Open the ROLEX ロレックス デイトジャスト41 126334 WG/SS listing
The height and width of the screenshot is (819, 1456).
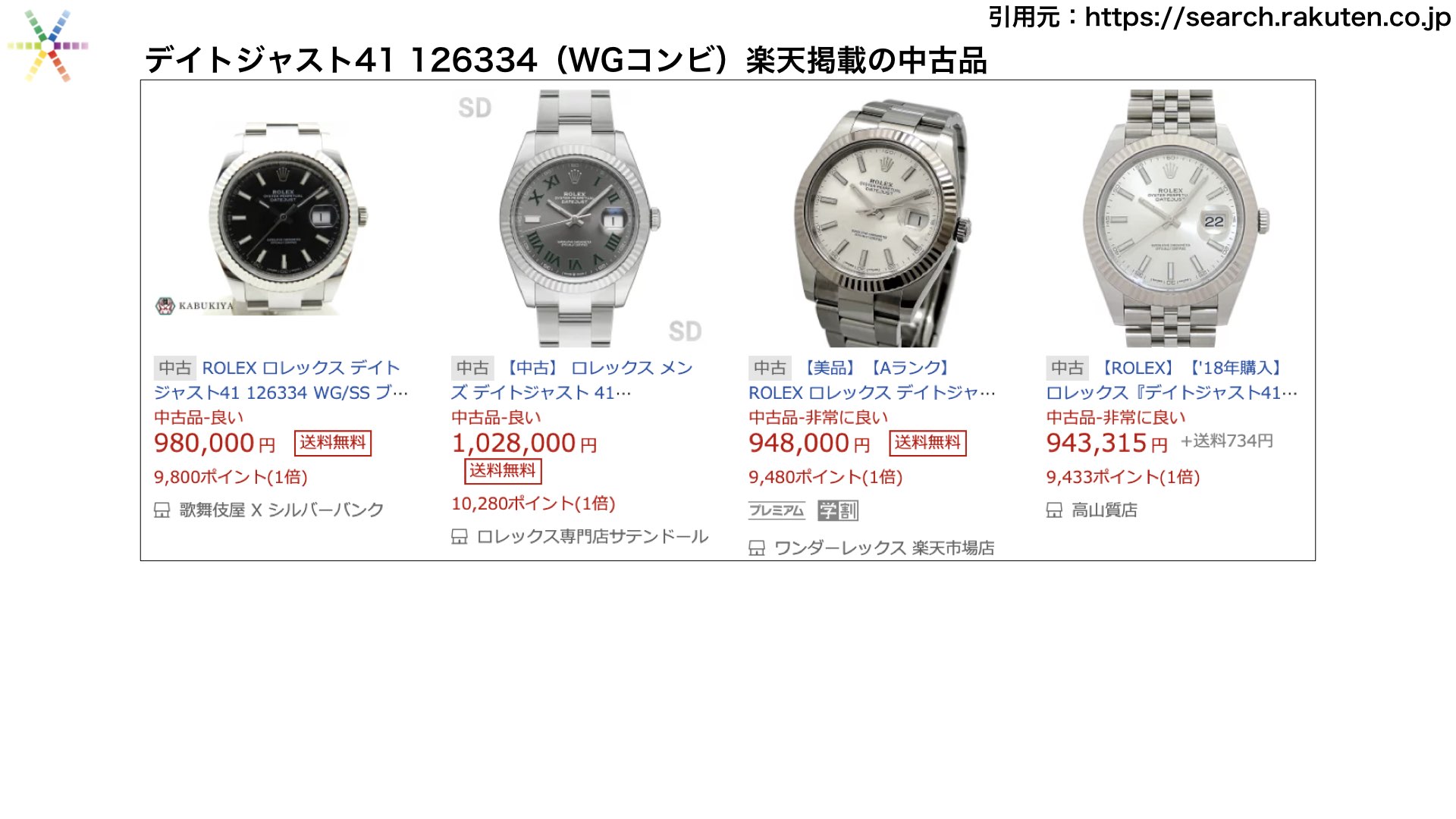(x=281, y=380)
